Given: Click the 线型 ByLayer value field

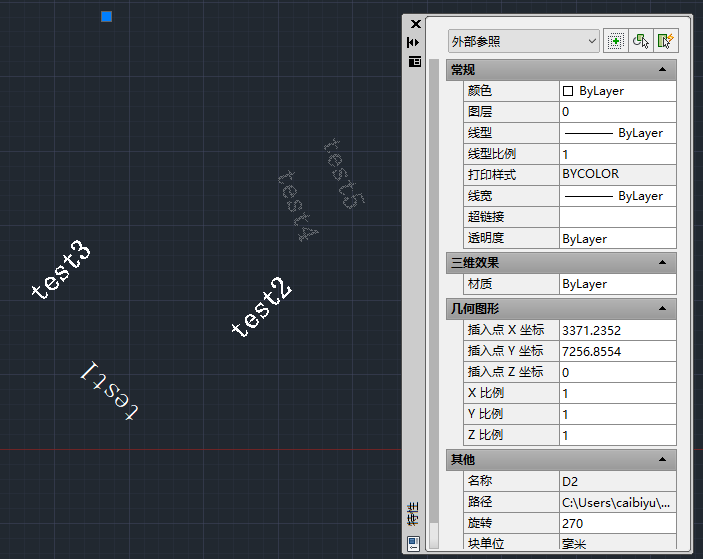Looking at the screenshot, I should tap(617, 133).
